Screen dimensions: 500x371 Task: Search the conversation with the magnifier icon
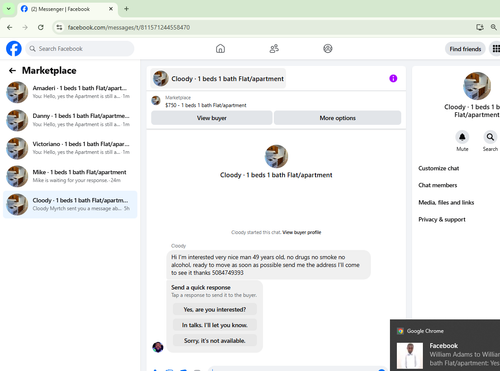coord(490,137)
